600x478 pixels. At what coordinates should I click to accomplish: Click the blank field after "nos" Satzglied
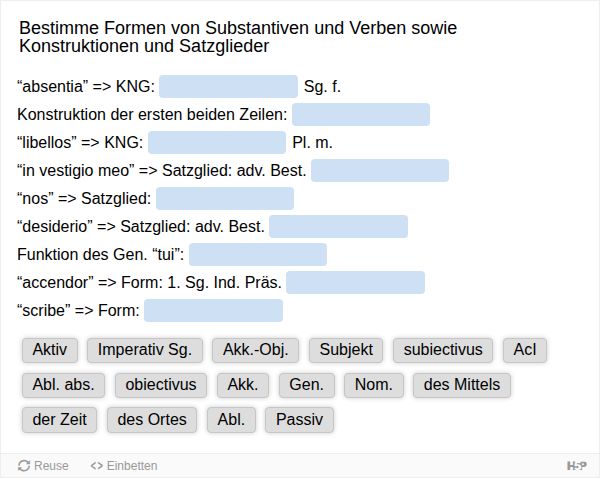[225, 198]
